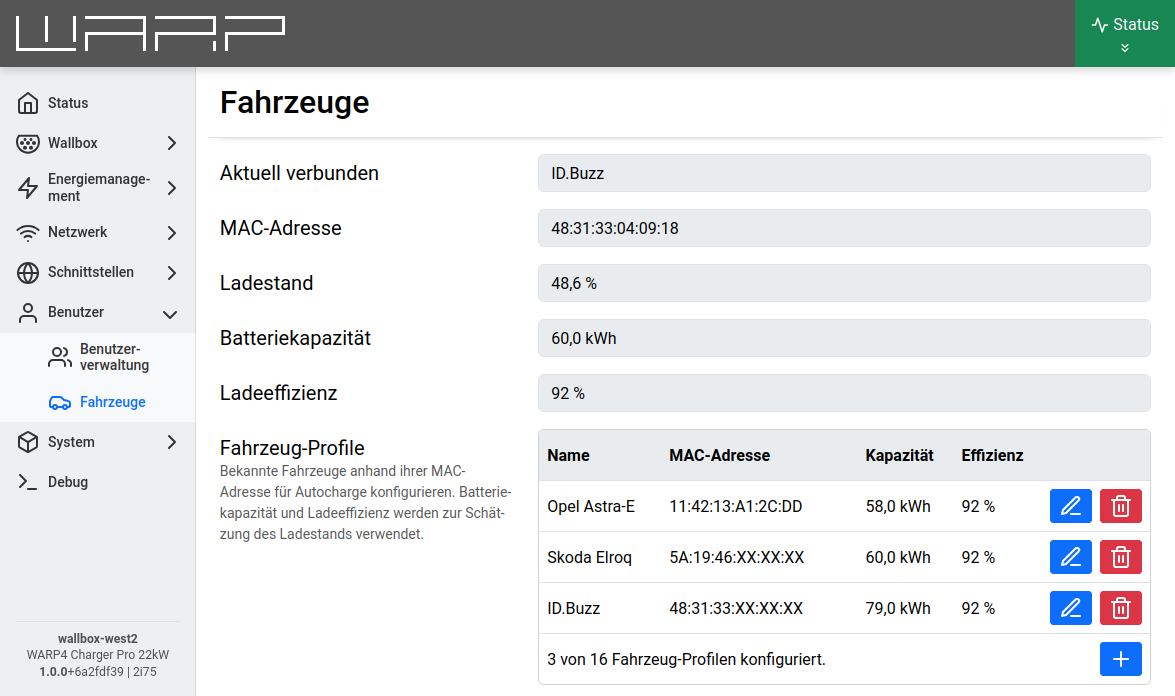Click the System cube icon
Screen dimensions: 1175x696
(28, 442)
